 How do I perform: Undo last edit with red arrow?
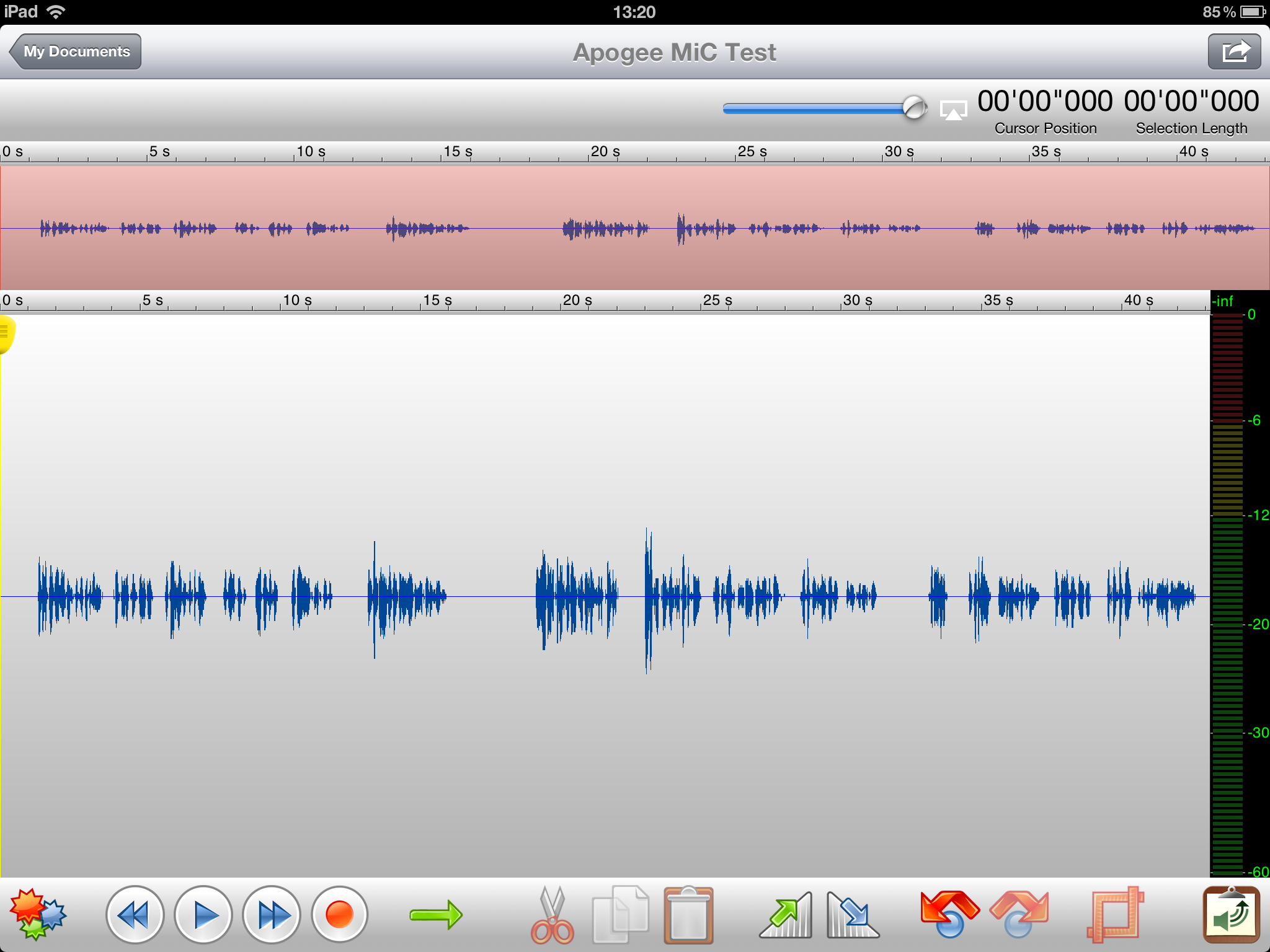(x=949, y=915)
